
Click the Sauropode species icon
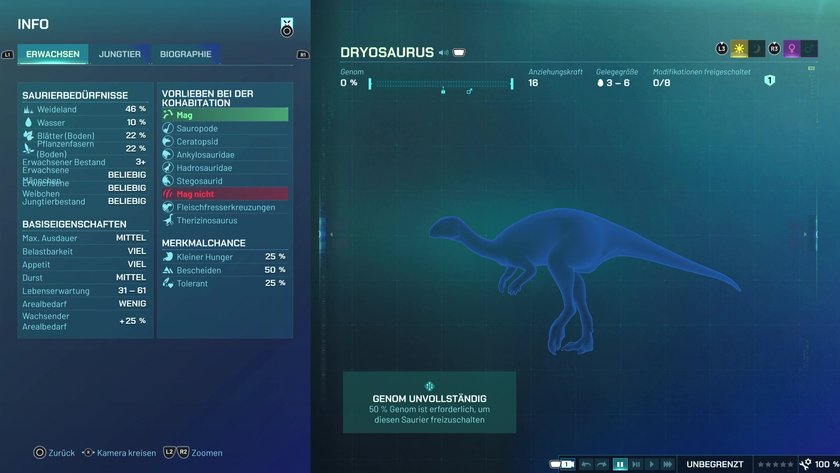pos(168,128)
